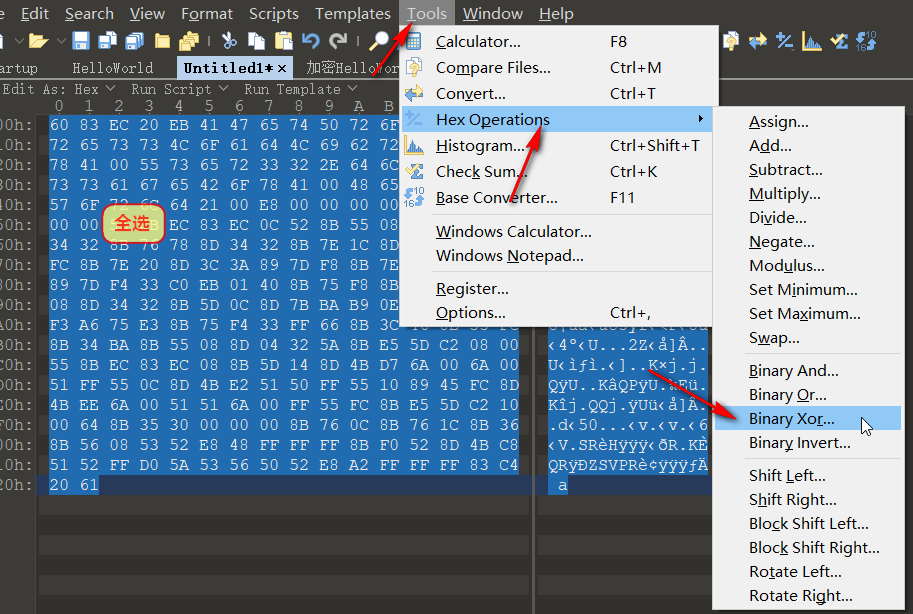This screenshot has width=913, height=614.
Task: Click the Tools menu
Action: pos(427,13)
